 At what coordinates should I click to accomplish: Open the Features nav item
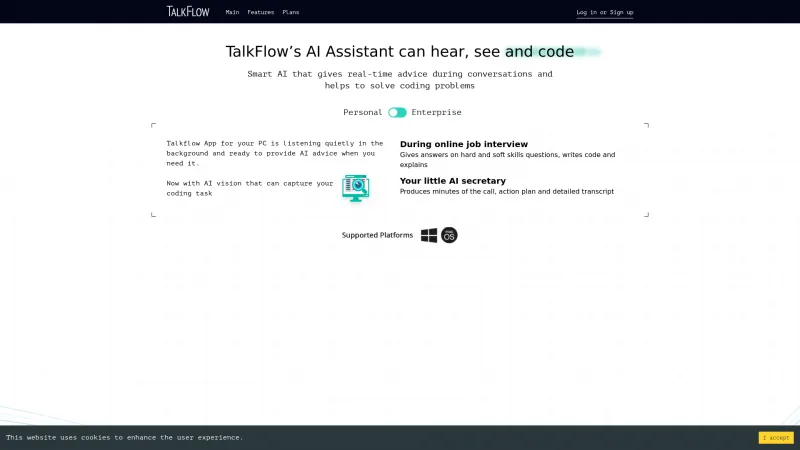pyautogui.click(x=261, y=12)
